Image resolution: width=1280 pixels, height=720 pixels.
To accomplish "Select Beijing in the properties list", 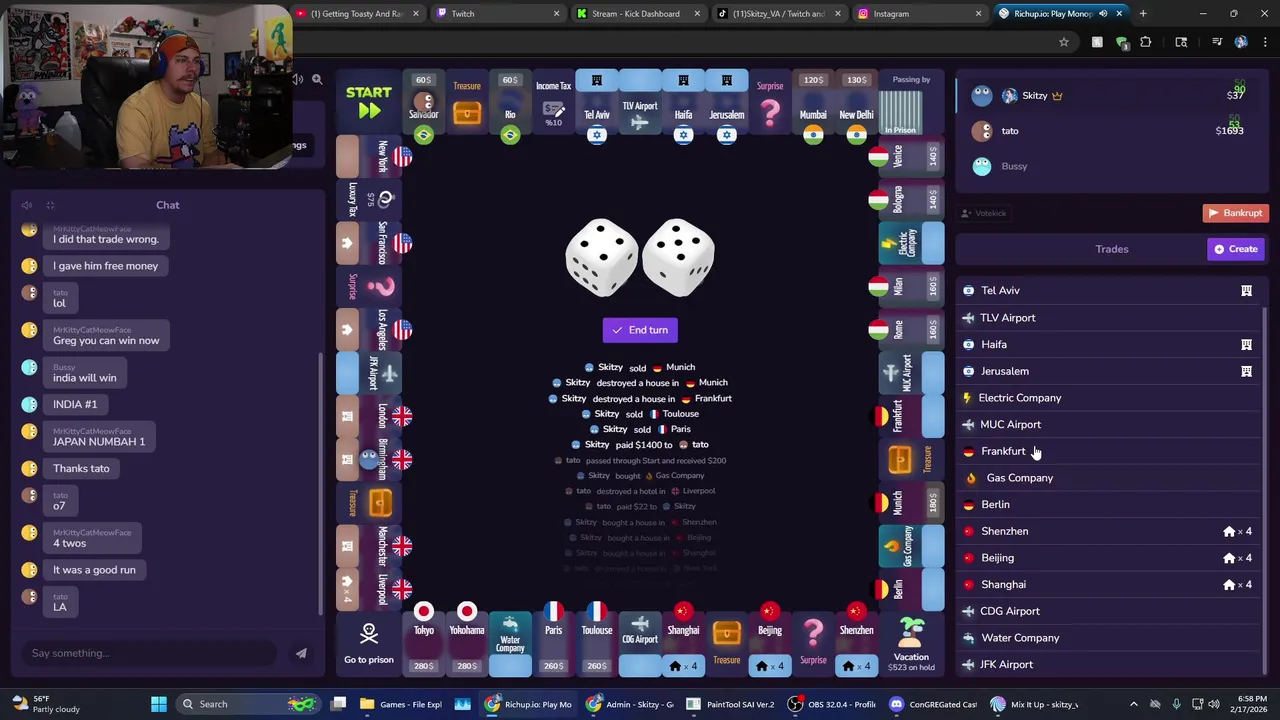I will (1107, 558).
